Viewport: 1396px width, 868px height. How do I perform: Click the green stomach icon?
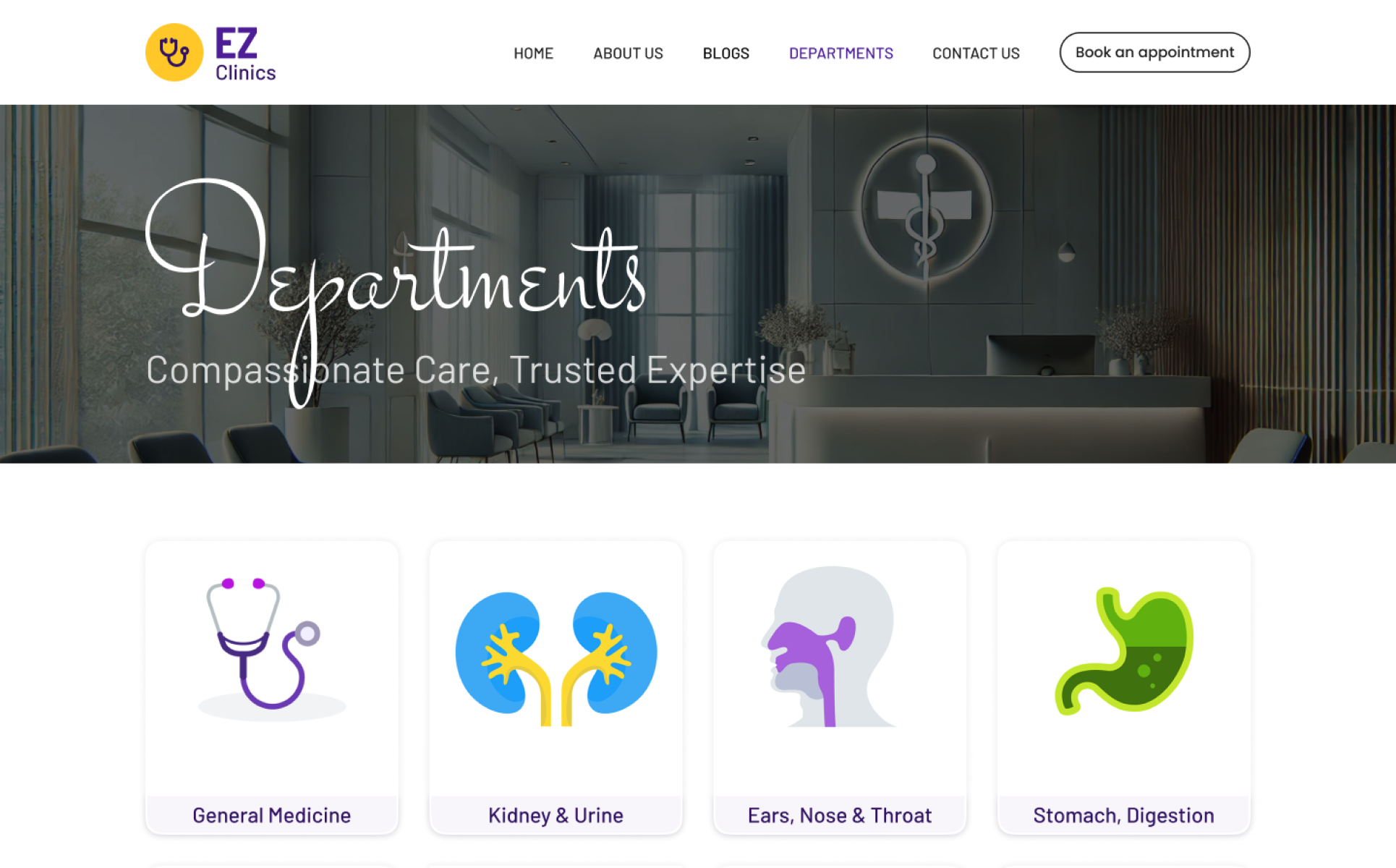(x=1123, y=651)
